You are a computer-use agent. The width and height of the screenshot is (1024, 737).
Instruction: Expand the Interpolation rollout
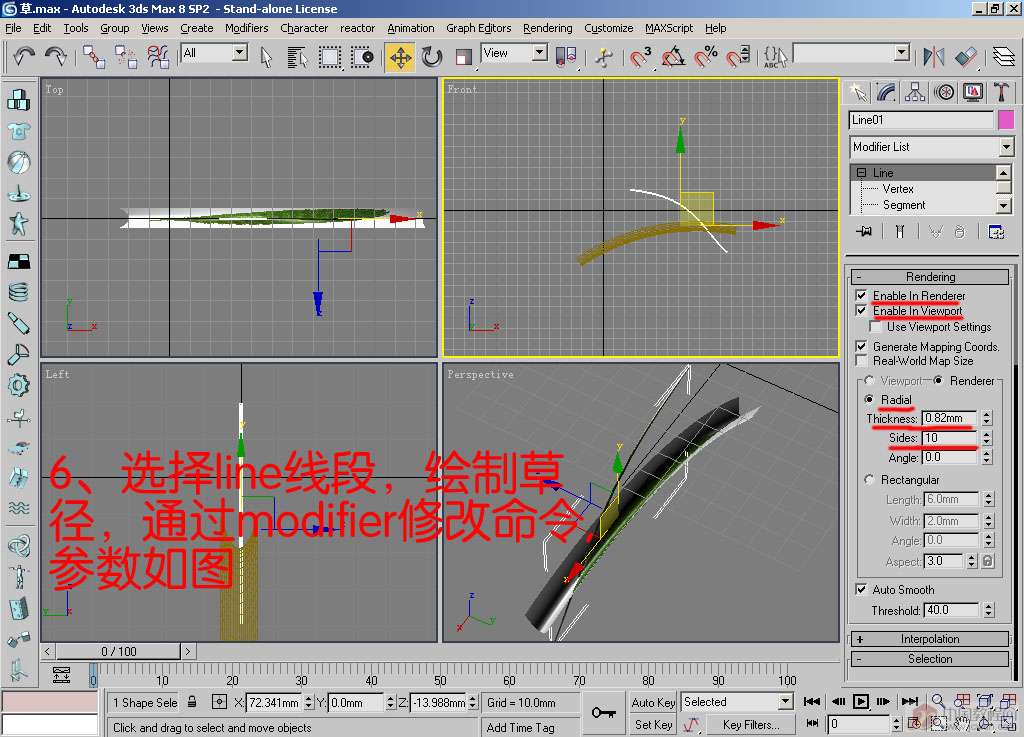pyautogui.click(x=930, y=639)
